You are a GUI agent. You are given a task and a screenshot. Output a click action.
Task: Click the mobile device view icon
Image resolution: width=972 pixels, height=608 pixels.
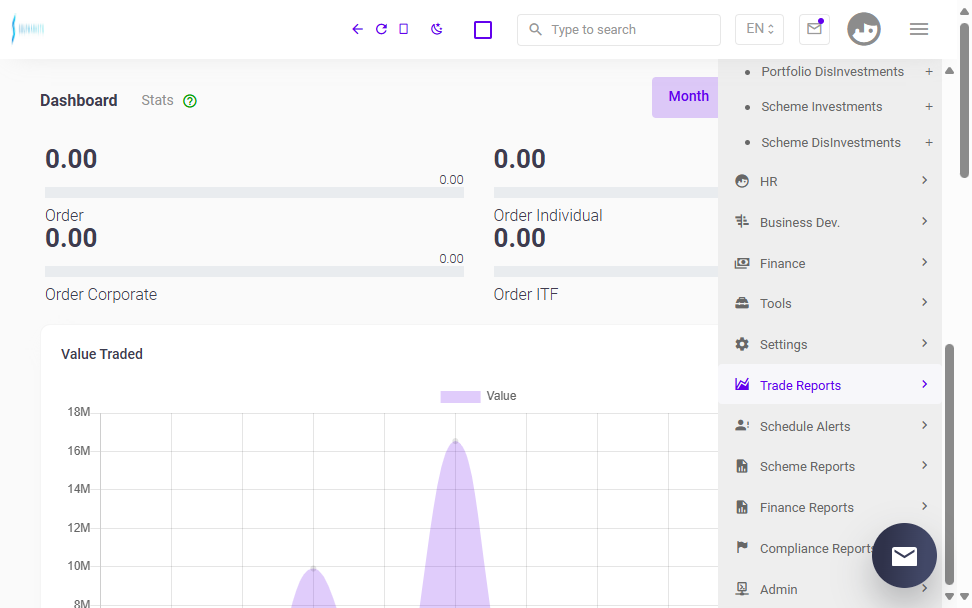(x=404, y=29)
